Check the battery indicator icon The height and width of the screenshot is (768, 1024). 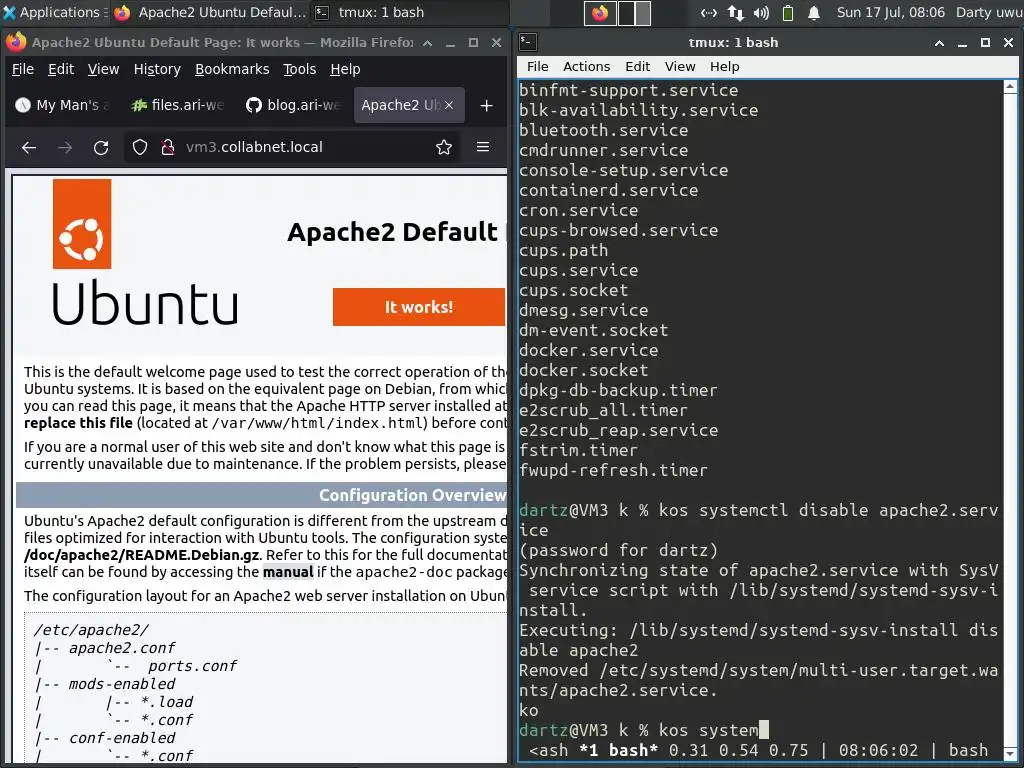click(x=788, y=12)
